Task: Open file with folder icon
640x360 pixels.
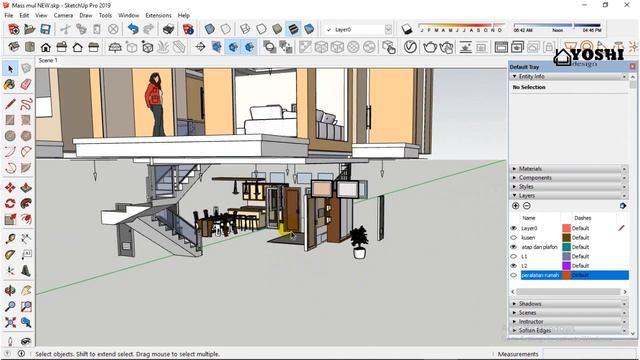Action: [29, 29]
